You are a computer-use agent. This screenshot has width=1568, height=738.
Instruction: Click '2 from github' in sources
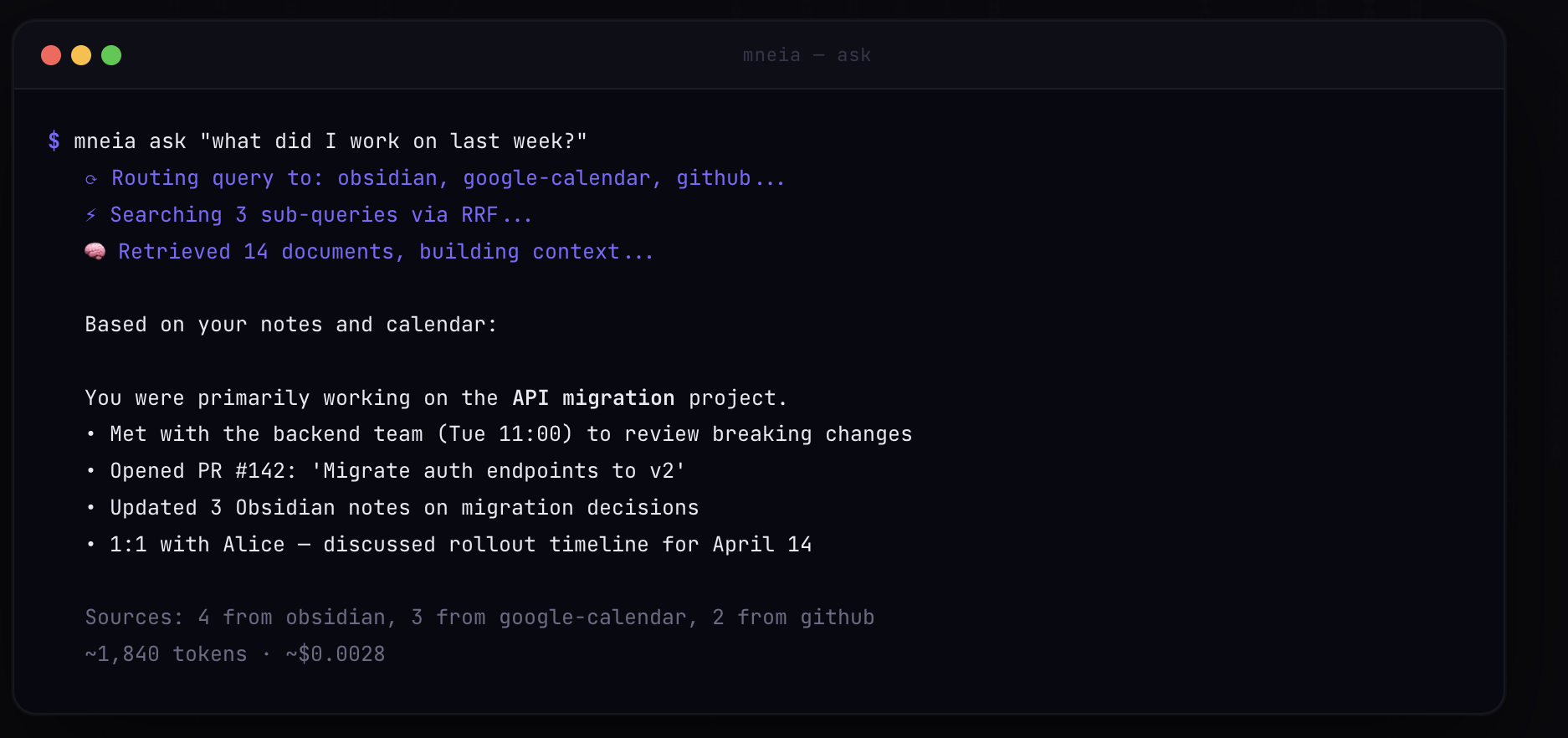(x=793, y=618)
